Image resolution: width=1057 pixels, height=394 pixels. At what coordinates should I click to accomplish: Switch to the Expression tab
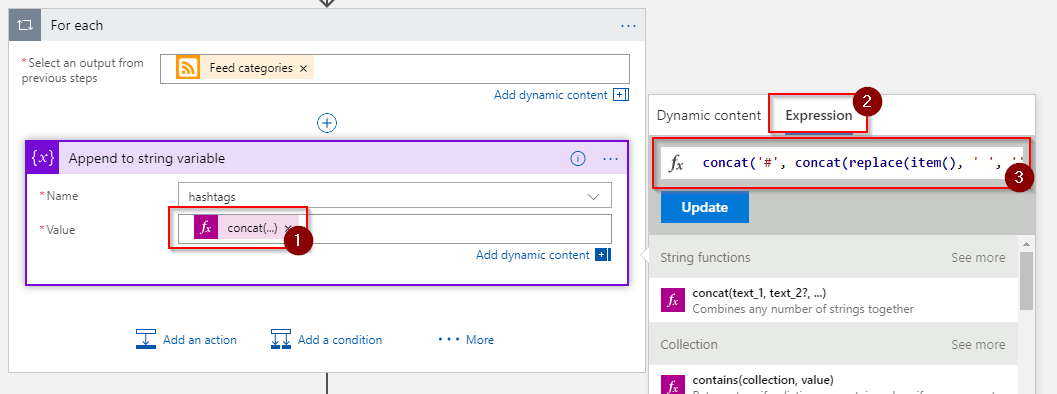[x=819, y=115]
